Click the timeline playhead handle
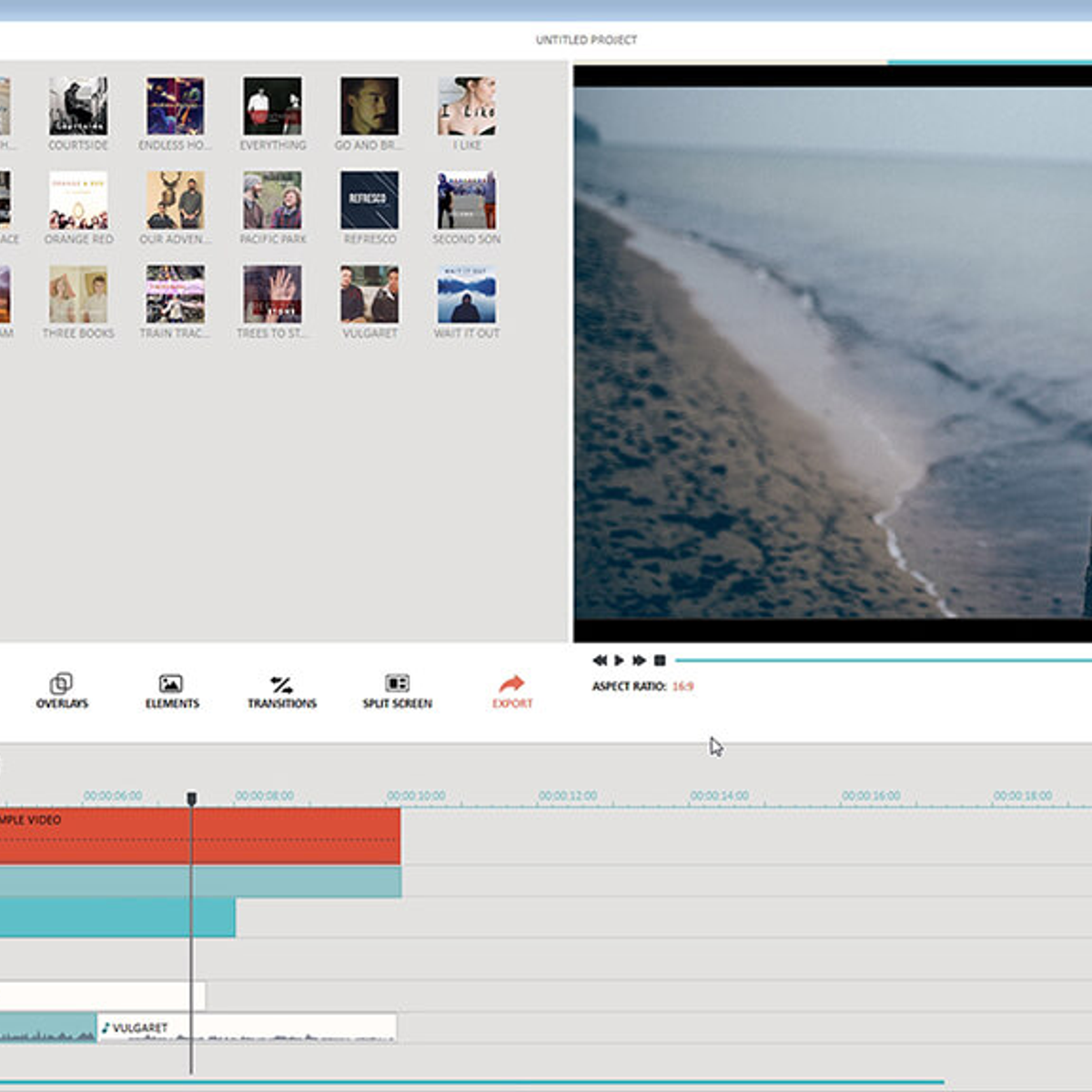The width and height of the screenshot is (1092, 1092). (x=191, y=798)
